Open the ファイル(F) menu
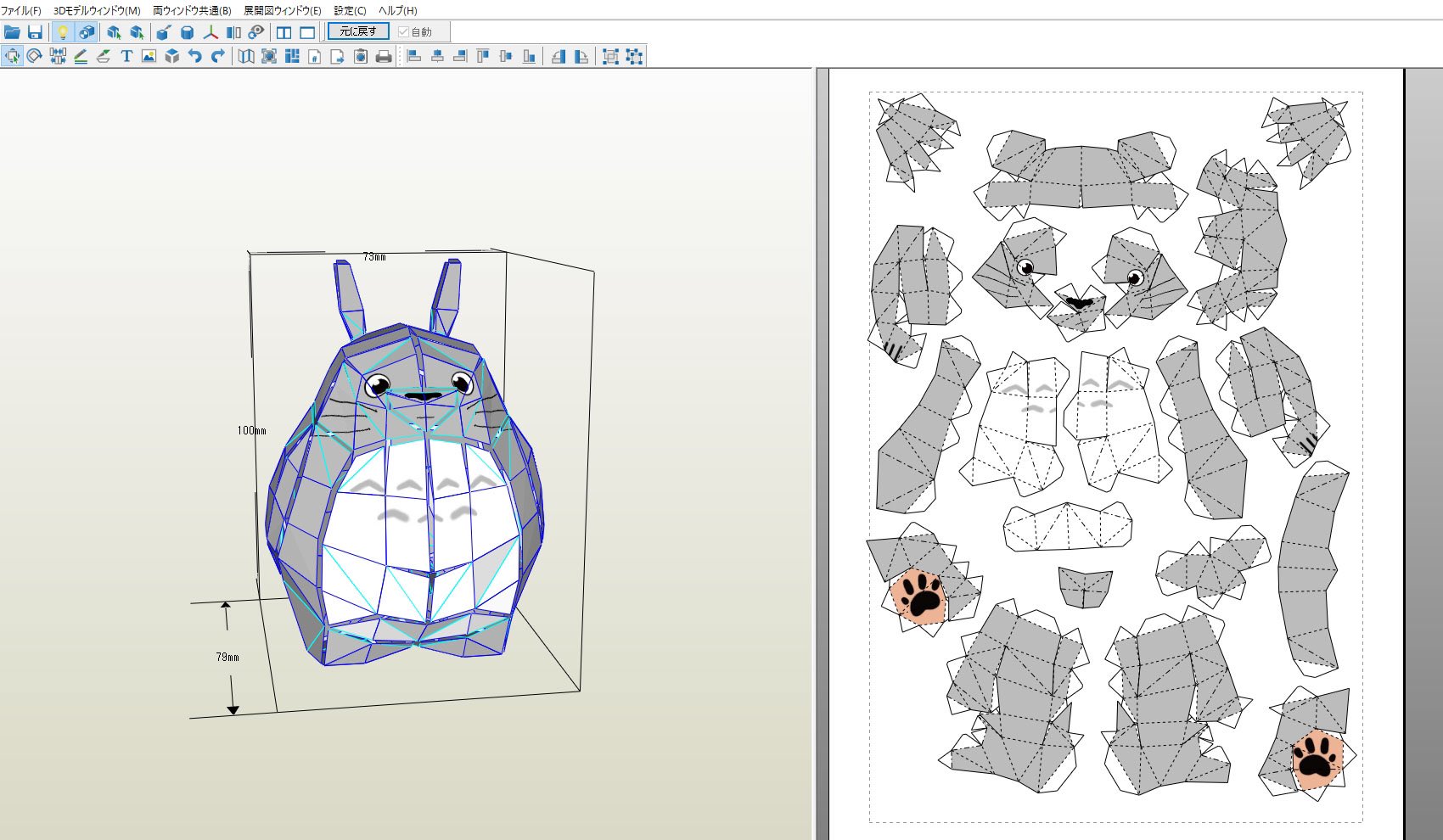 (21, 10)
